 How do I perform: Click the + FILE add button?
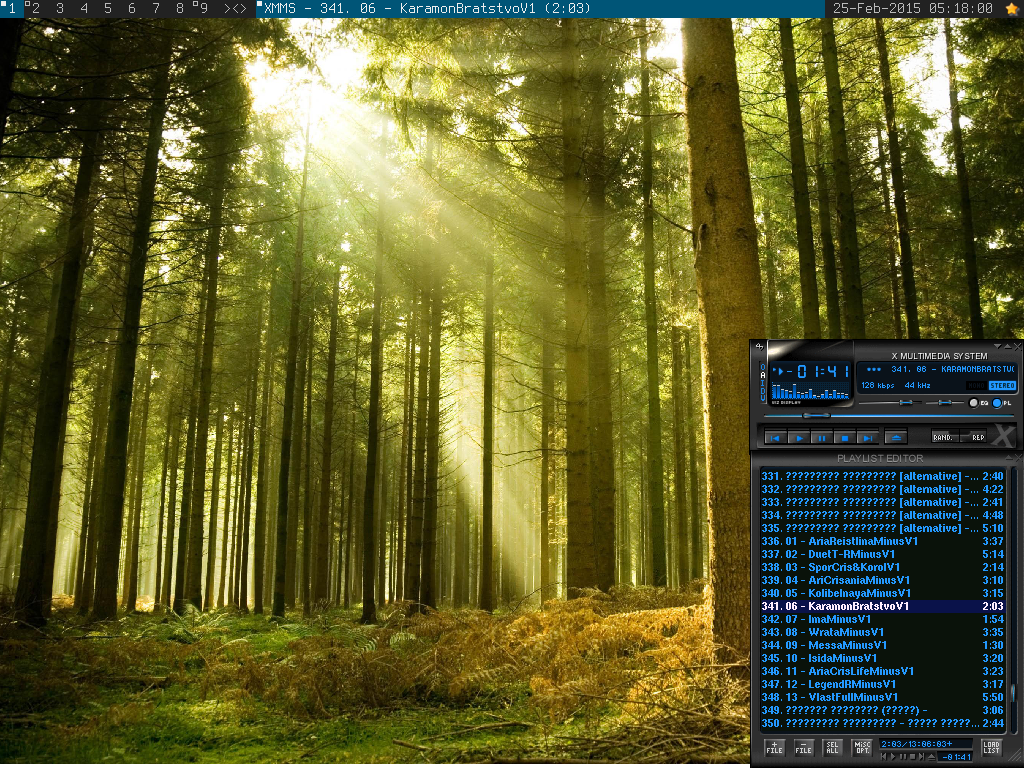(x=775, y=748)
